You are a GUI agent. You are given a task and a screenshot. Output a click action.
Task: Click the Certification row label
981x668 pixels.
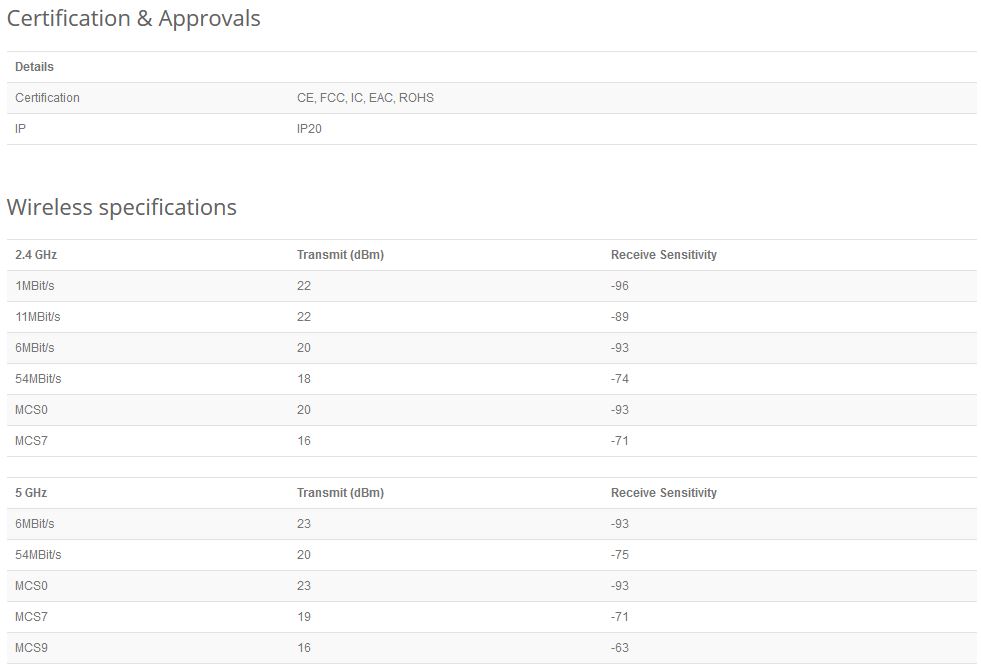47,98
